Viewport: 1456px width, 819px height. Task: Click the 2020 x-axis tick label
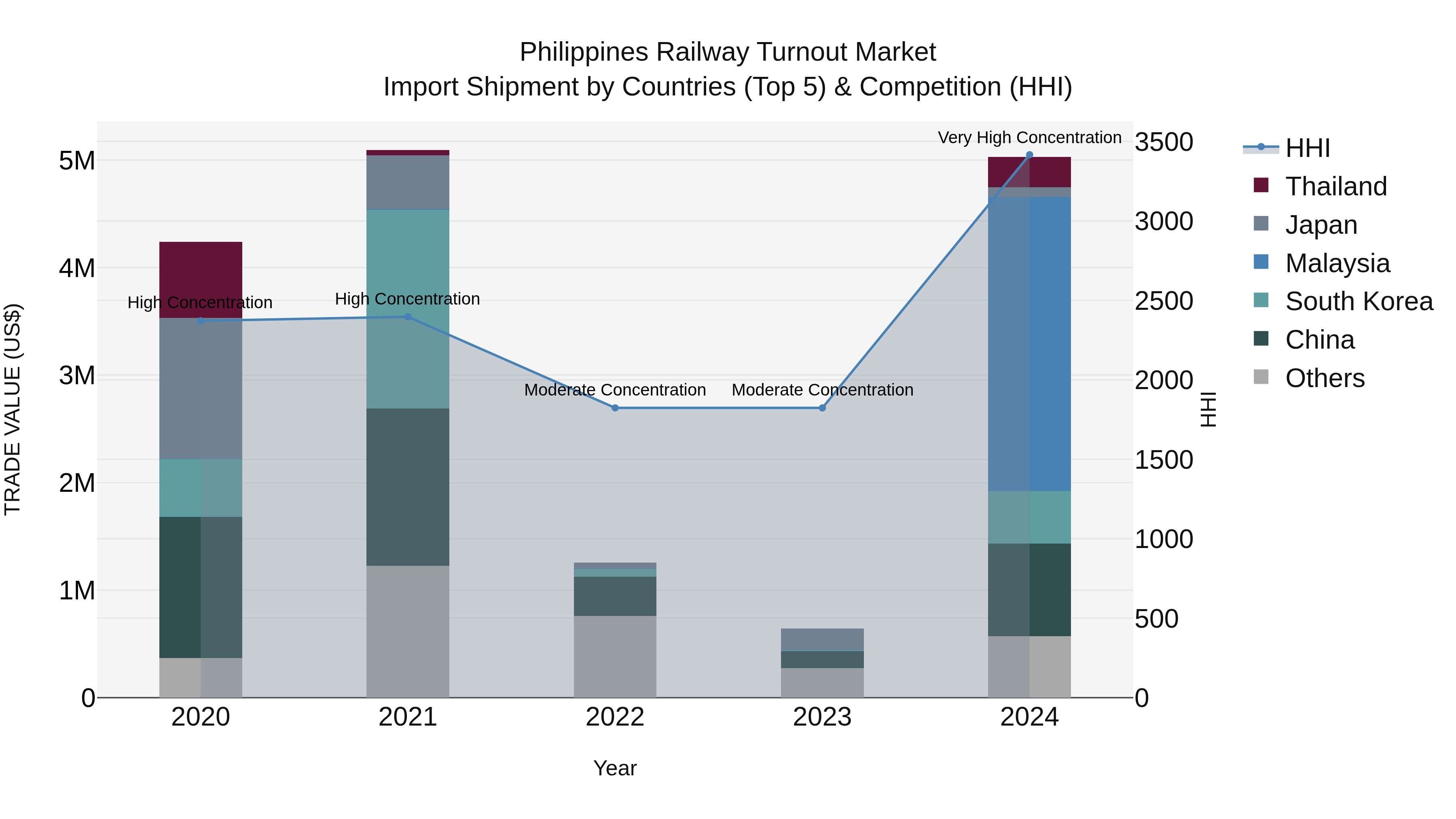coord(201,717)
